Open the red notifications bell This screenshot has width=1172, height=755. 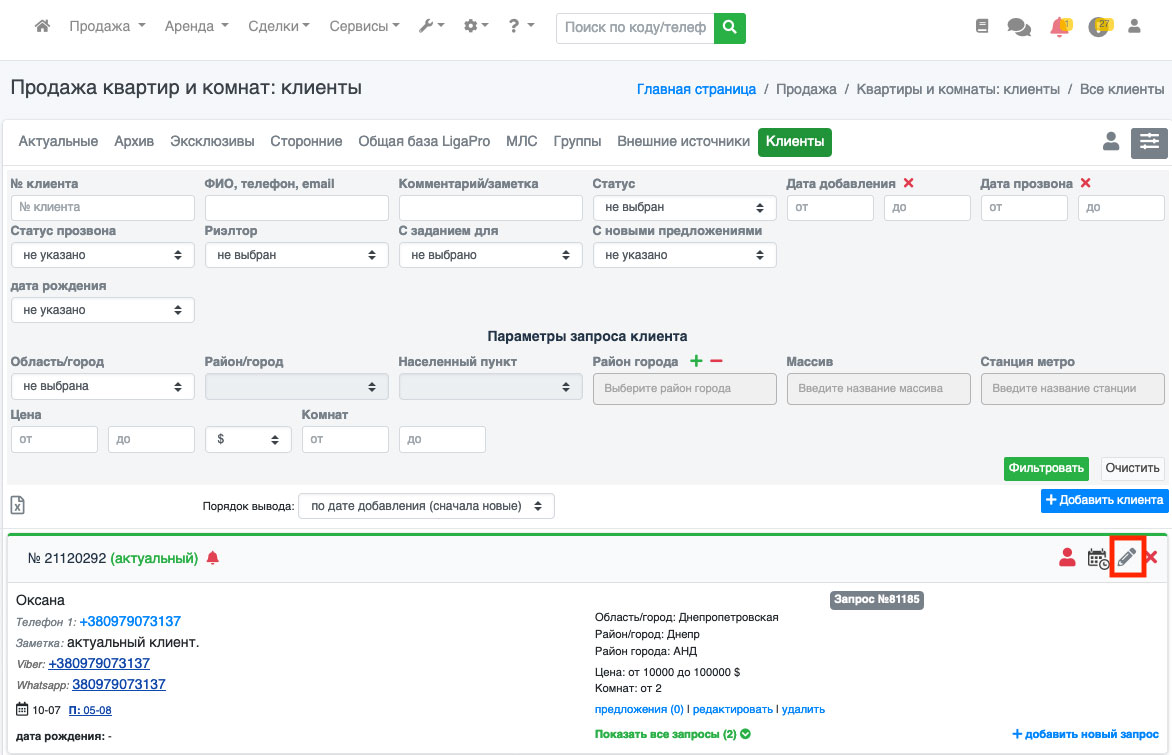pyautogui.click(x=1059, y=27)
